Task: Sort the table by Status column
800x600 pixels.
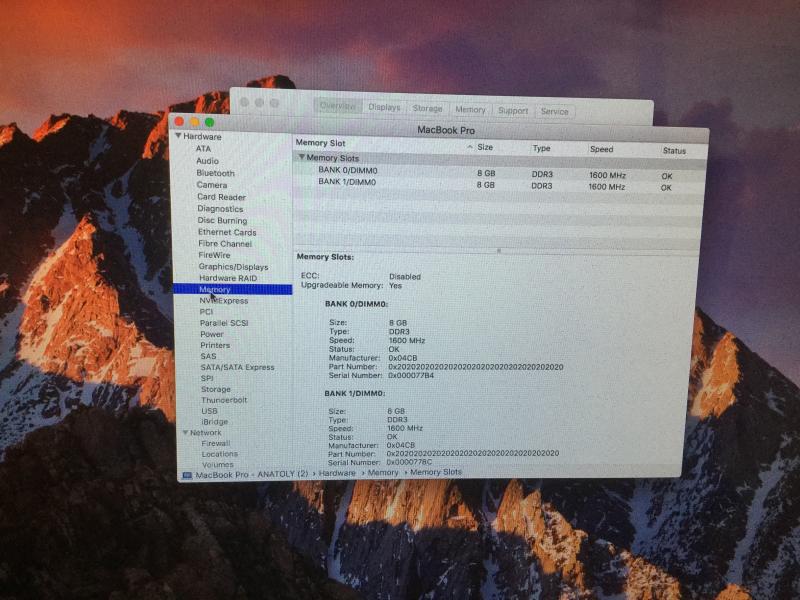Action: tap(674, 151)
